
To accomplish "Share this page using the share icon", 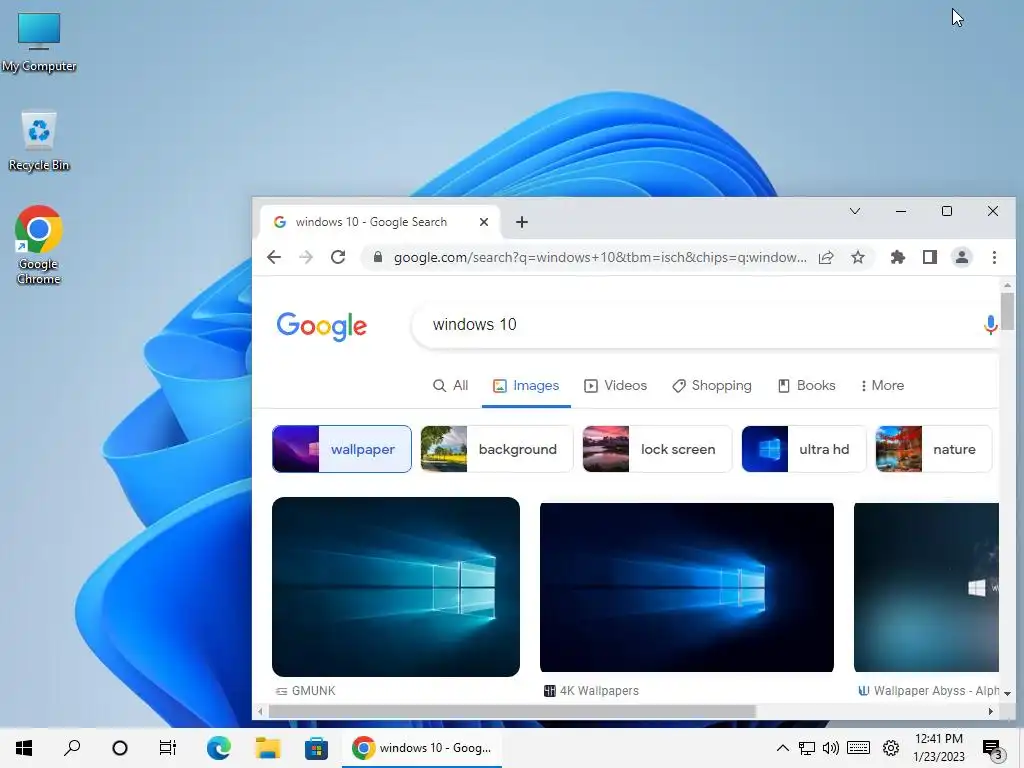I will tap(826, 257).
